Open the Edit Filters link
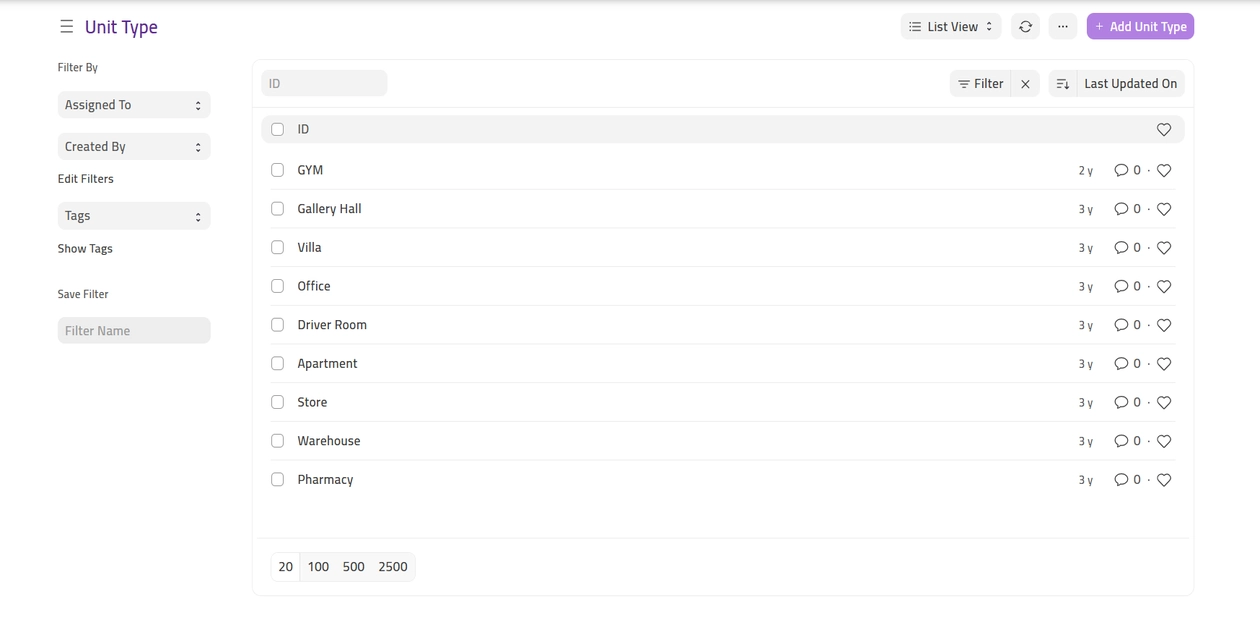This screenshot has width=1260, height=625. [86, 179]
